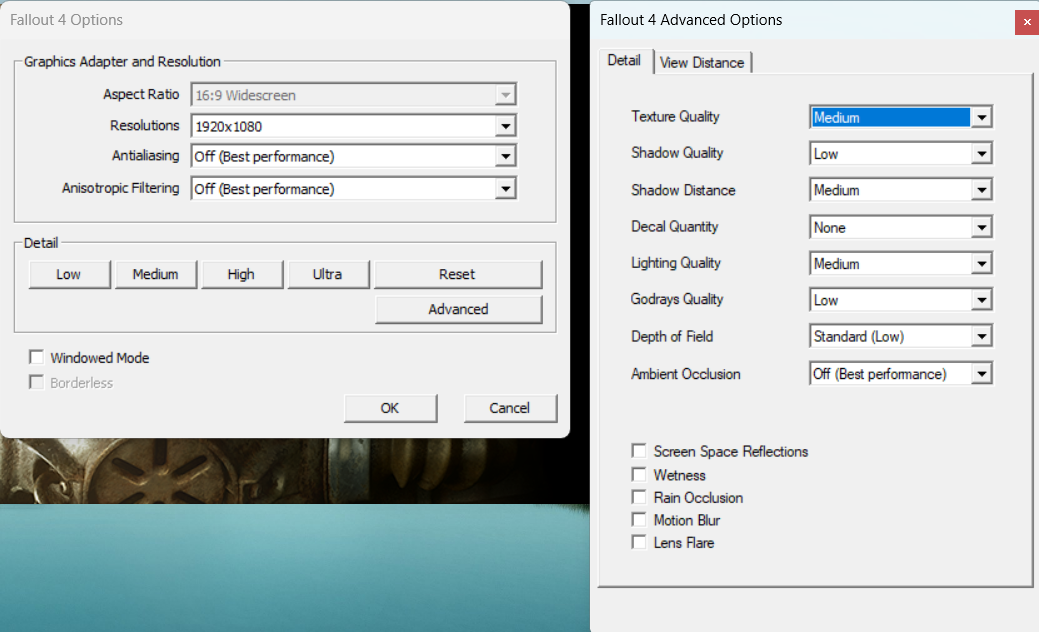Select the Detail tab
The image size is (1039, 632).
point(624,60)
